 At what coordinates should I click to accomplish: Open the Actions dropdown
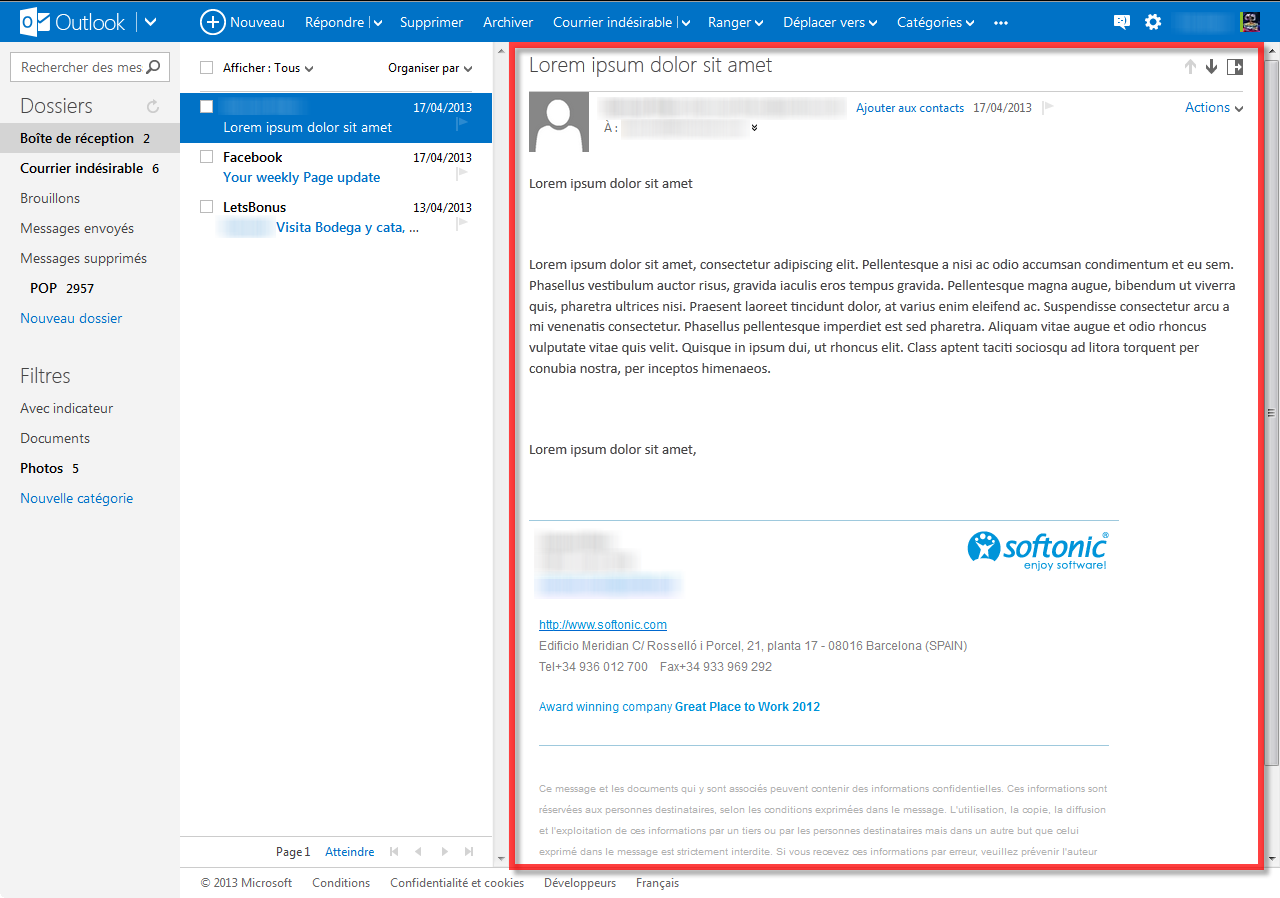(x=1213, y=107)
